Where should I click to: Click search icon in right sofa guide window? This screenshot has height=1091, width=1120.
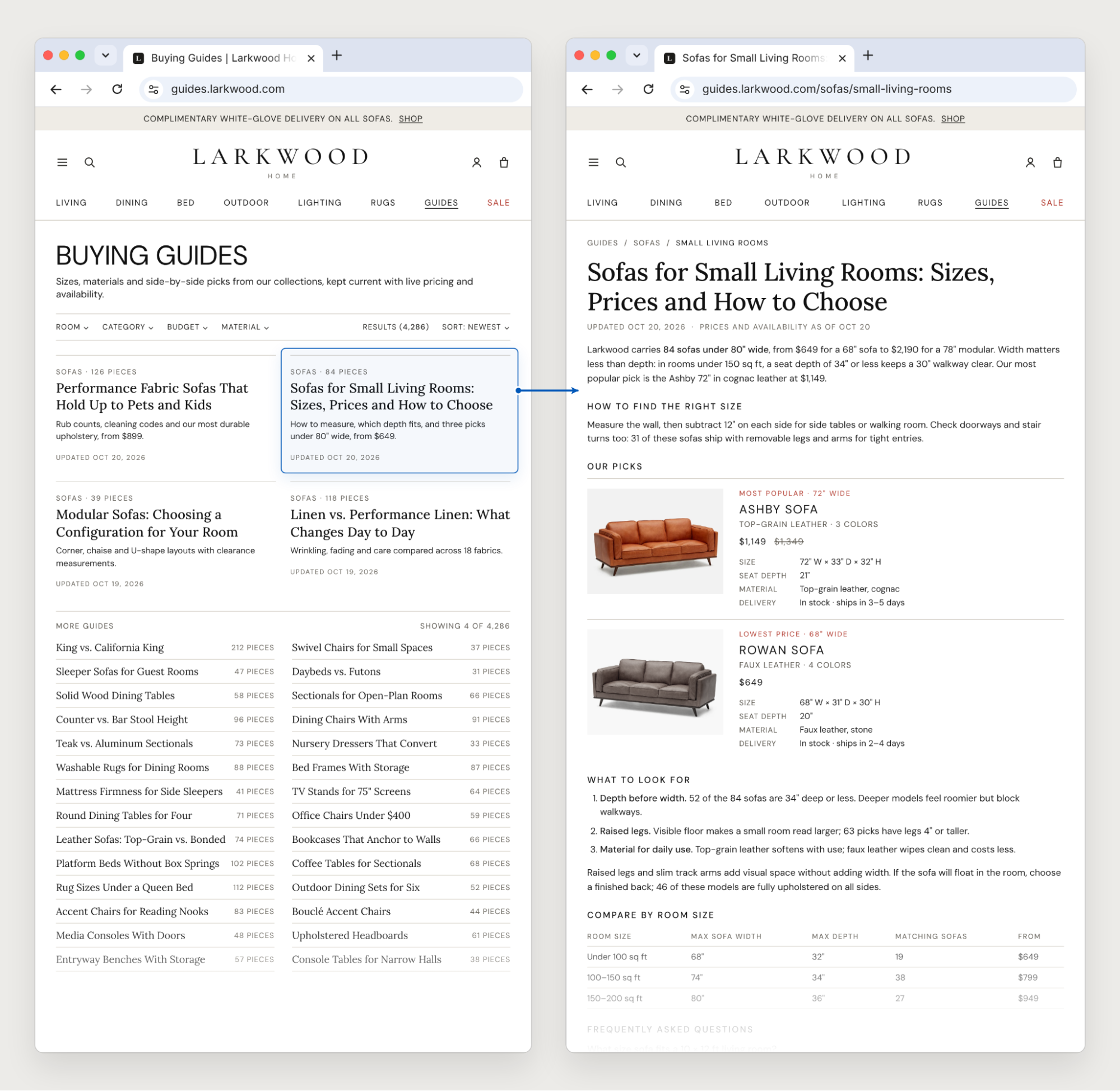pos(621,163)
